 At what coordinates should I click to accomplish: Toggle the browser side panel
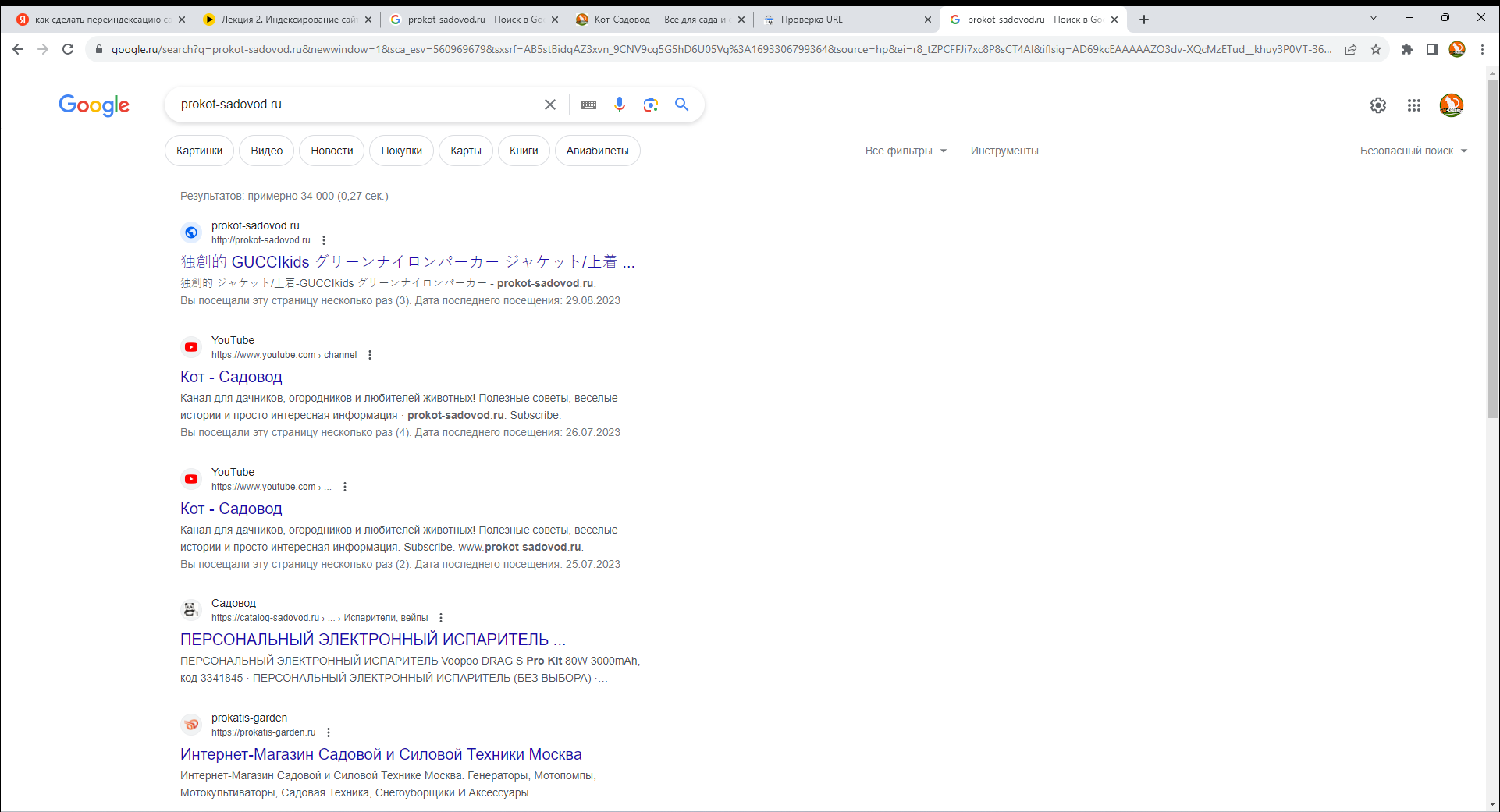click(1432, 49)
